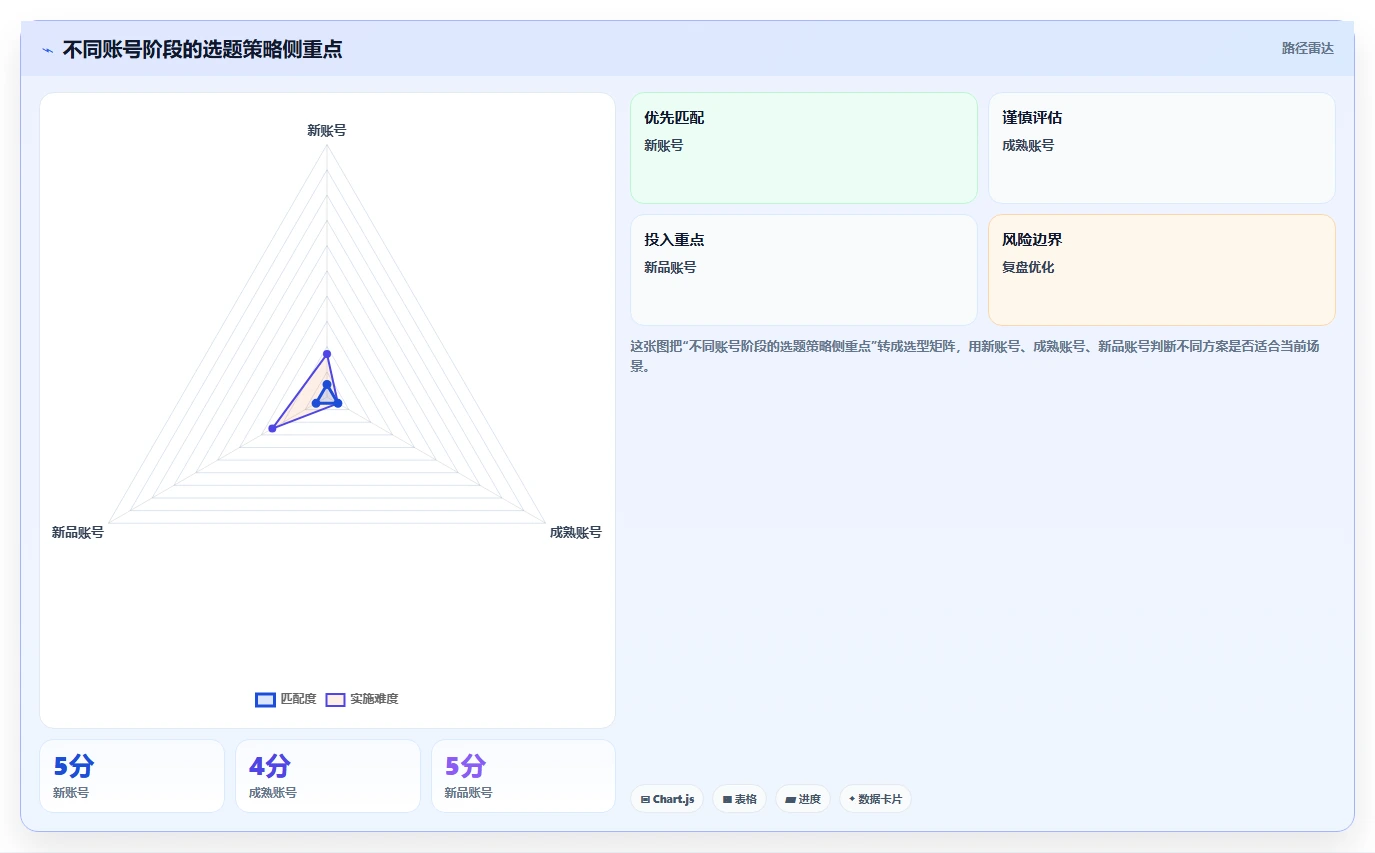Viewport: 1375px width, 853px height.
Task: Open the 优先匹配 card
Action: (x=804, y=148)
